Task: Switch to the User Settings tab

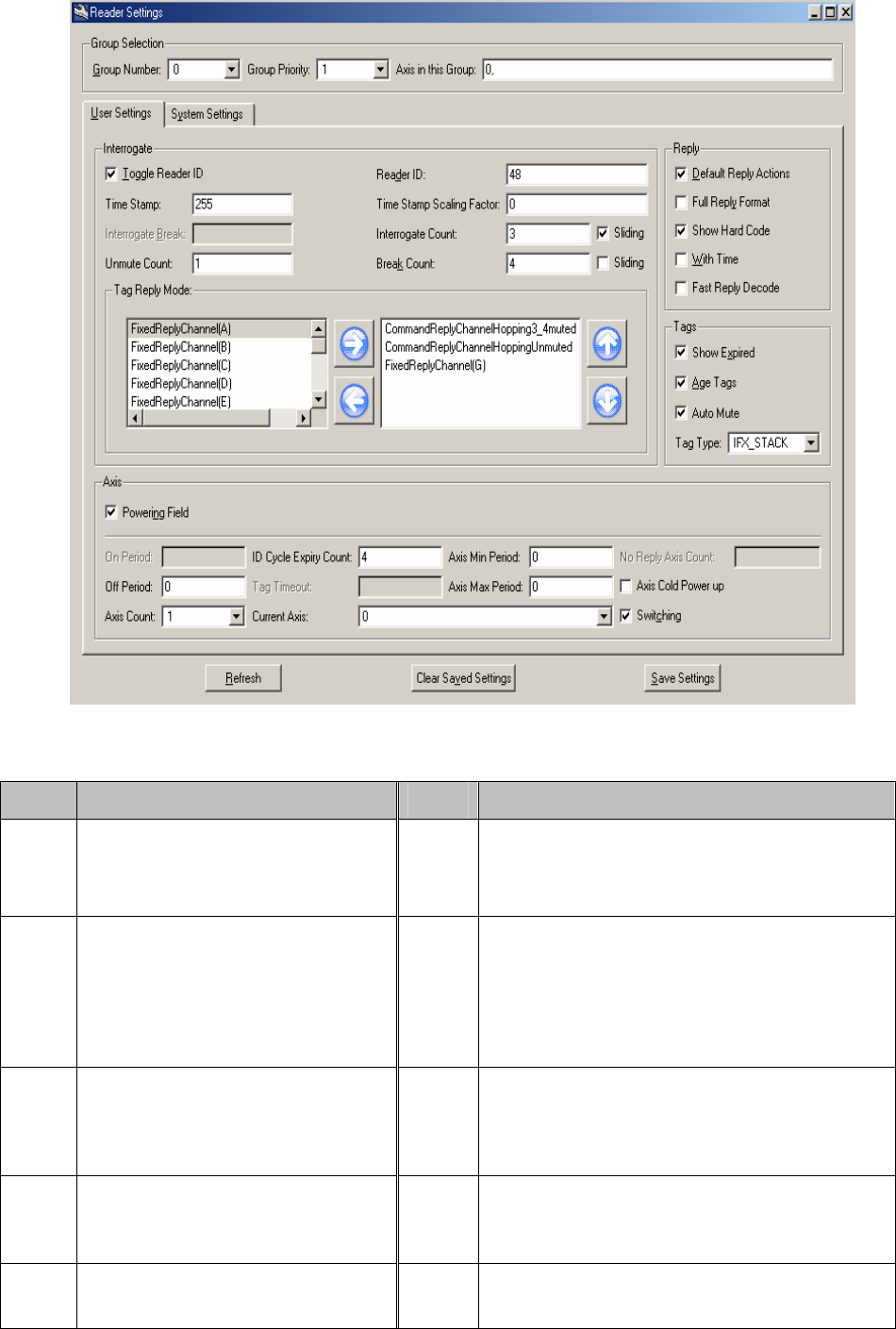Action: (x=123, y=113)
